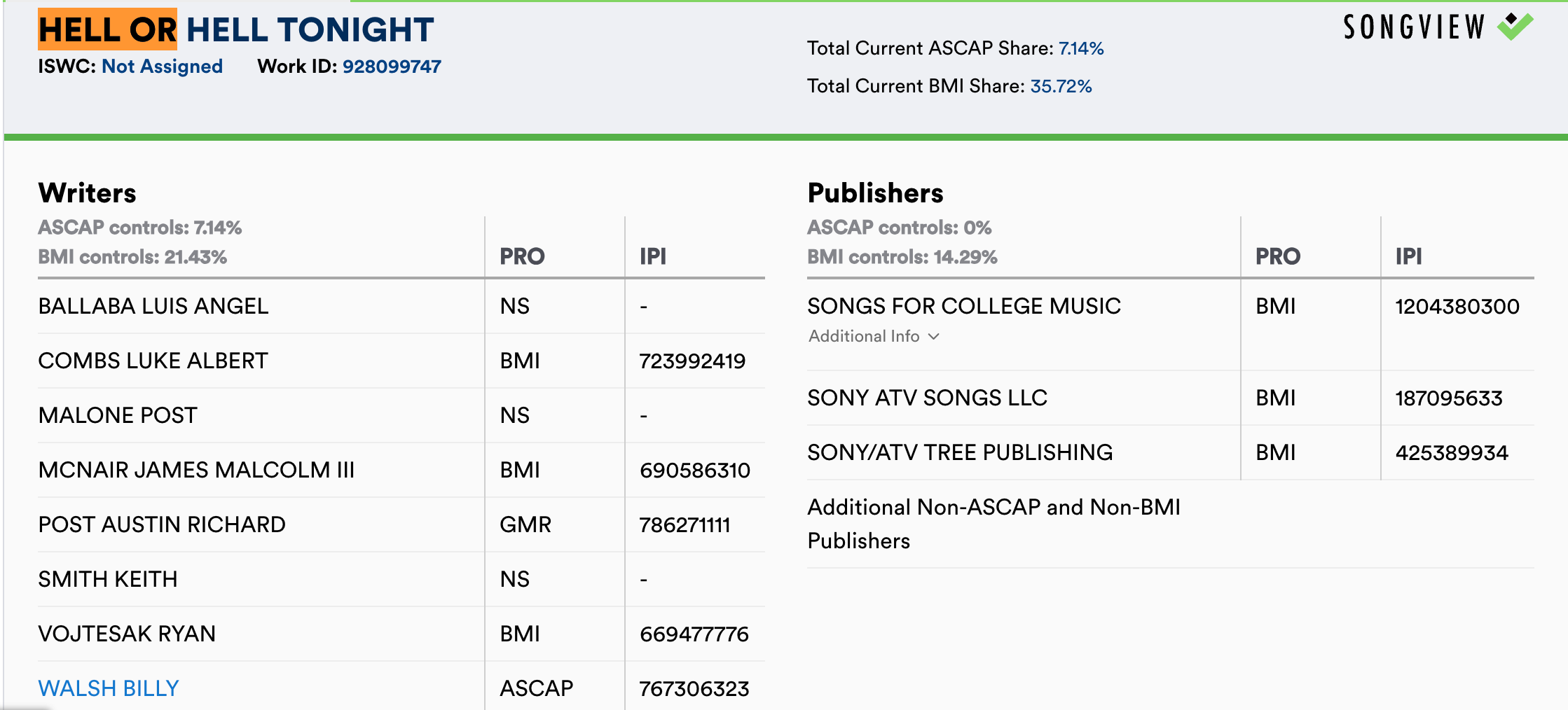Open the WALSH BILLY writer link

click(x=109, y=688)
